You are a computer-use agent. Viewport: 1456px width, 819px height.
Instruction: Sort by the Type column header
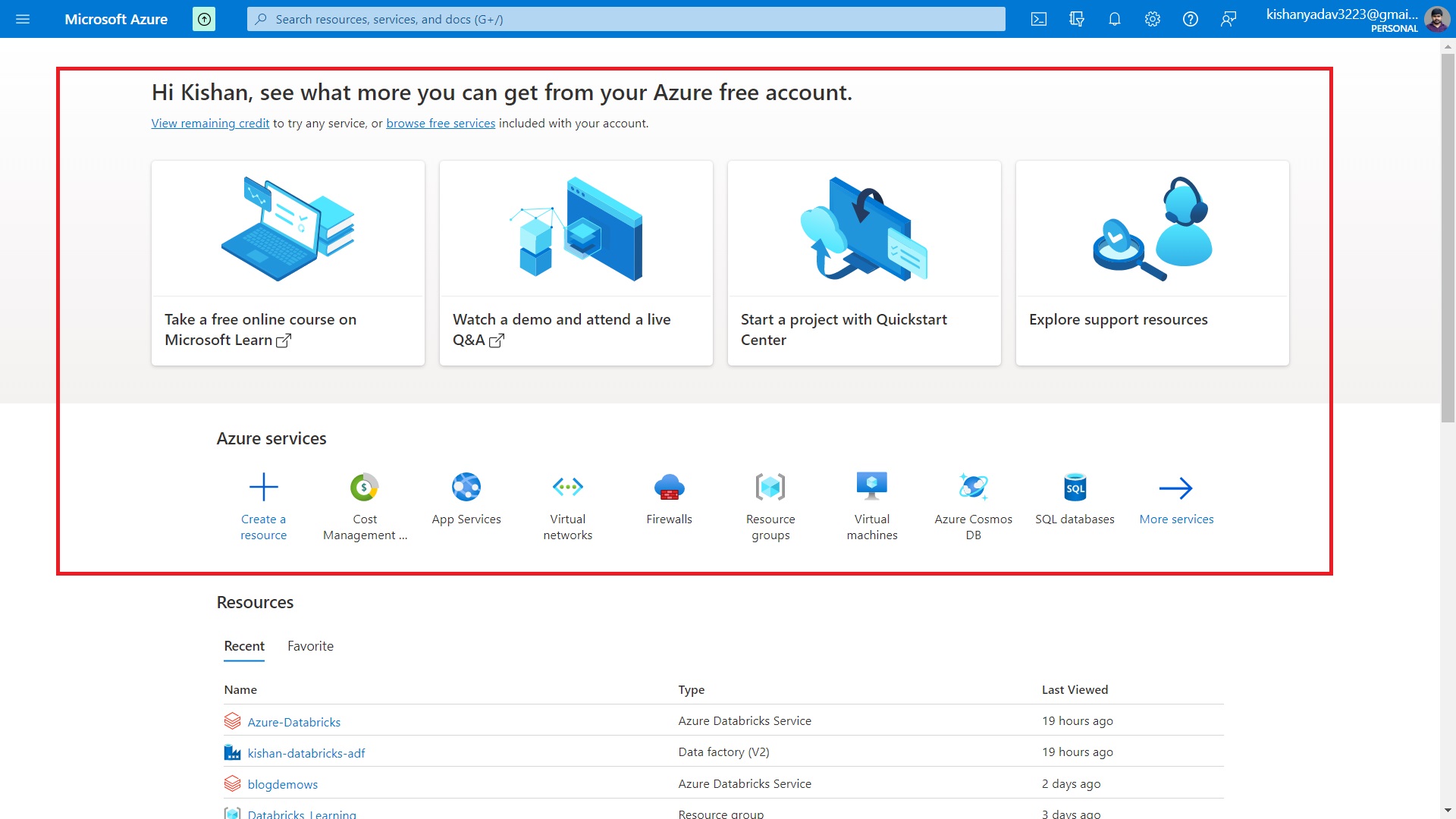point(692,689)
